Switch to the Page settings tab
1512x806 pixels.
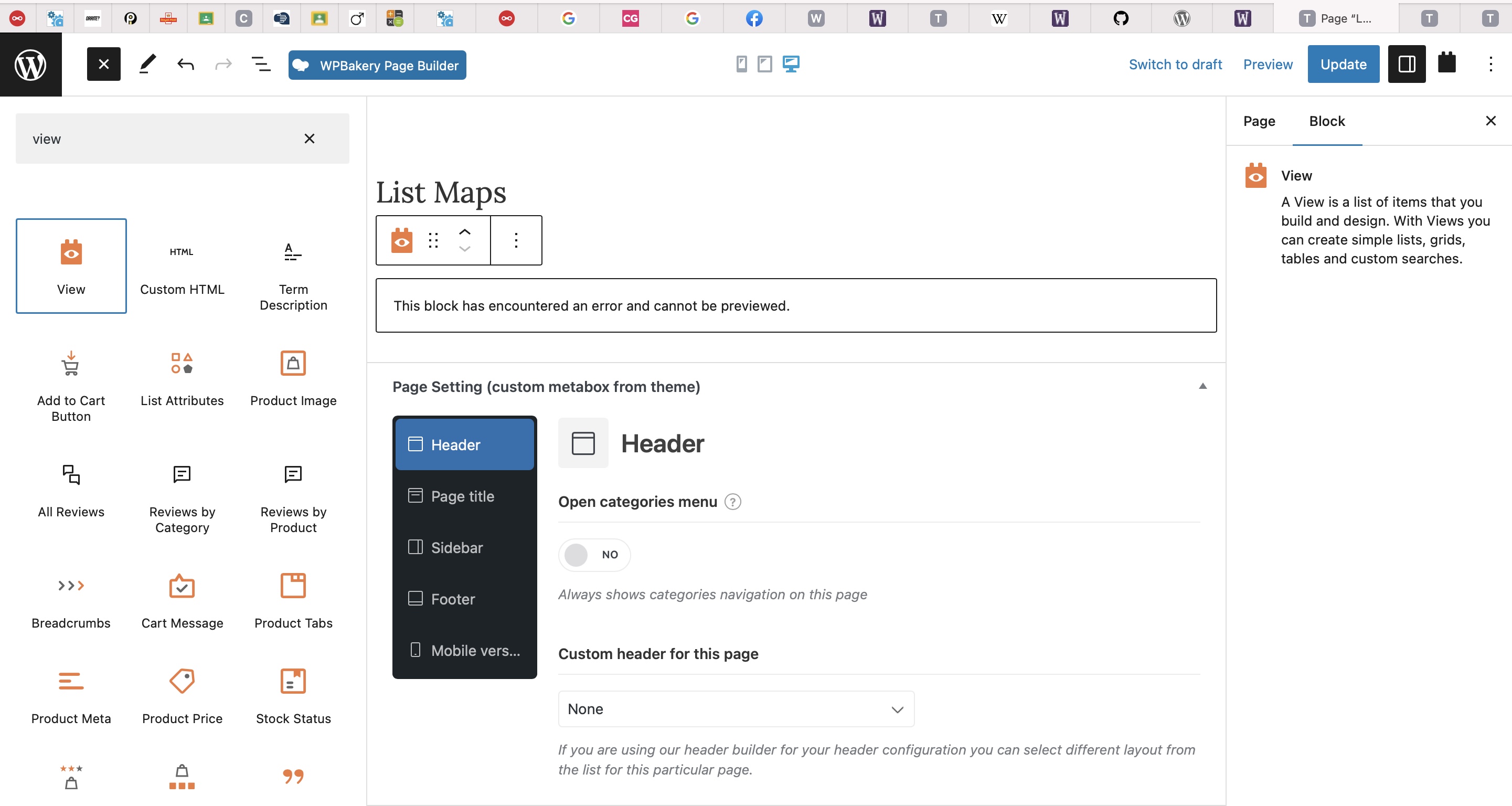[1259, 121]
